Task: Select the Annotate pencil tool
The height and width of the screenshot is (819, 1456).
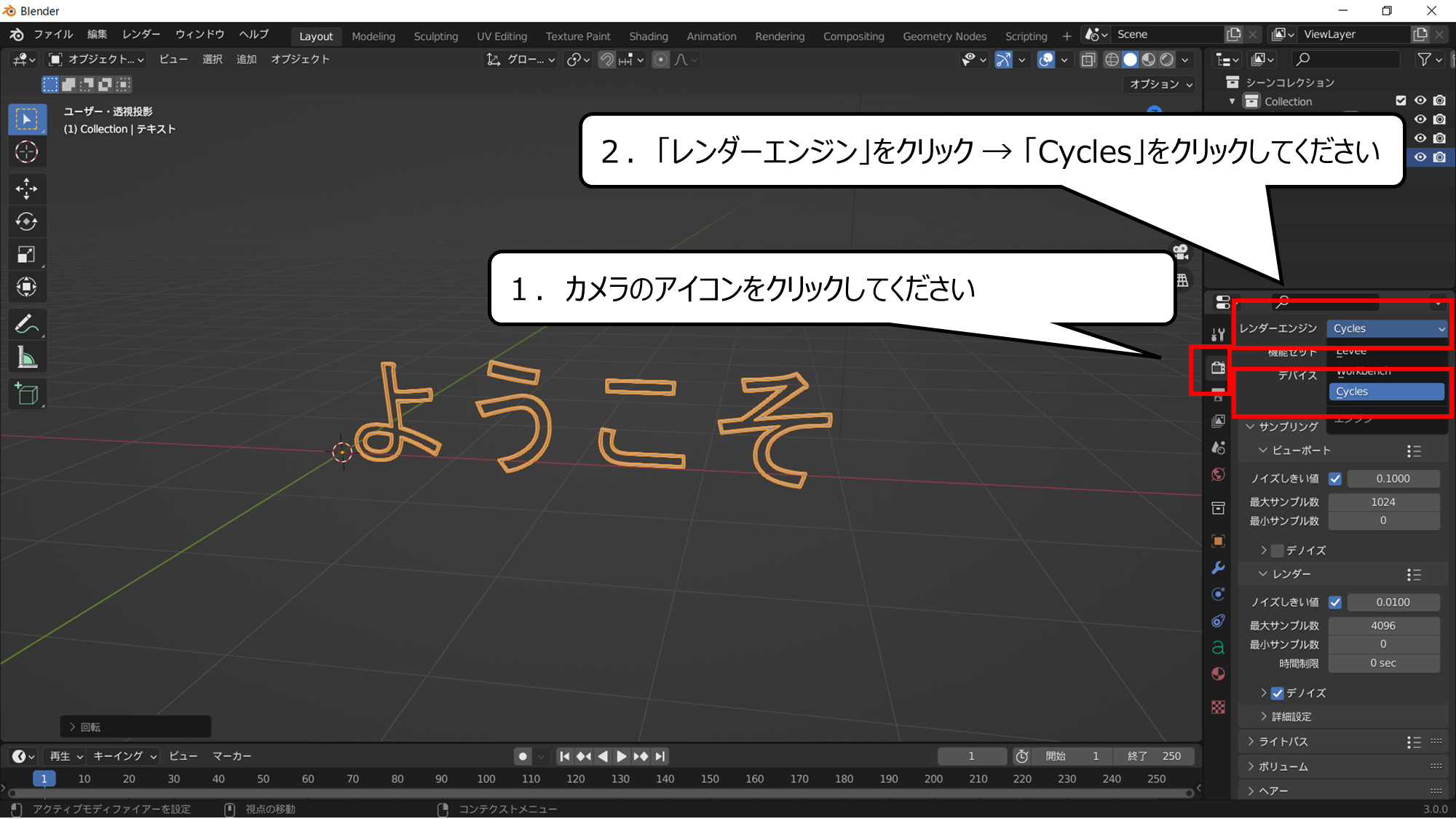Action: [27, 324]
